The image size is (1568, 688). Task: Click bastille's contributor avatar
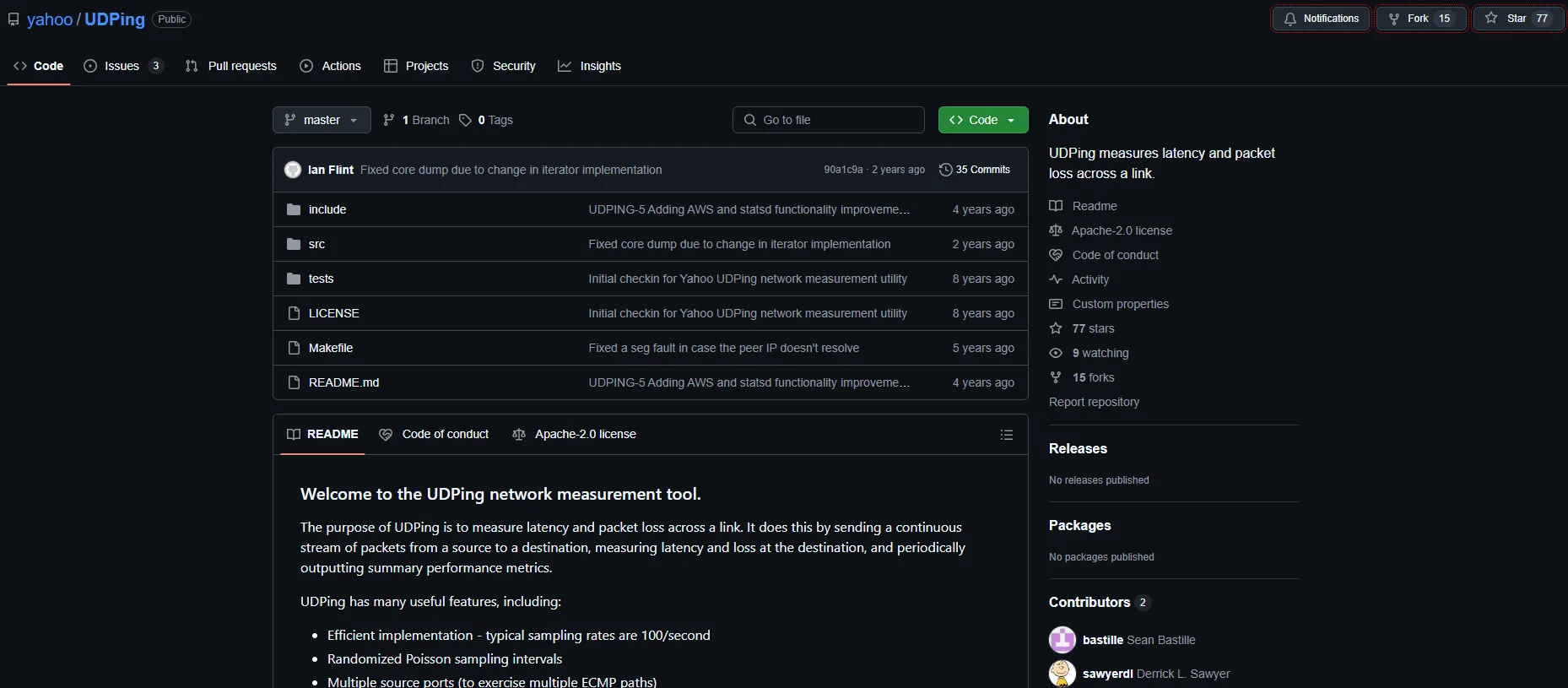[1062, 640]
